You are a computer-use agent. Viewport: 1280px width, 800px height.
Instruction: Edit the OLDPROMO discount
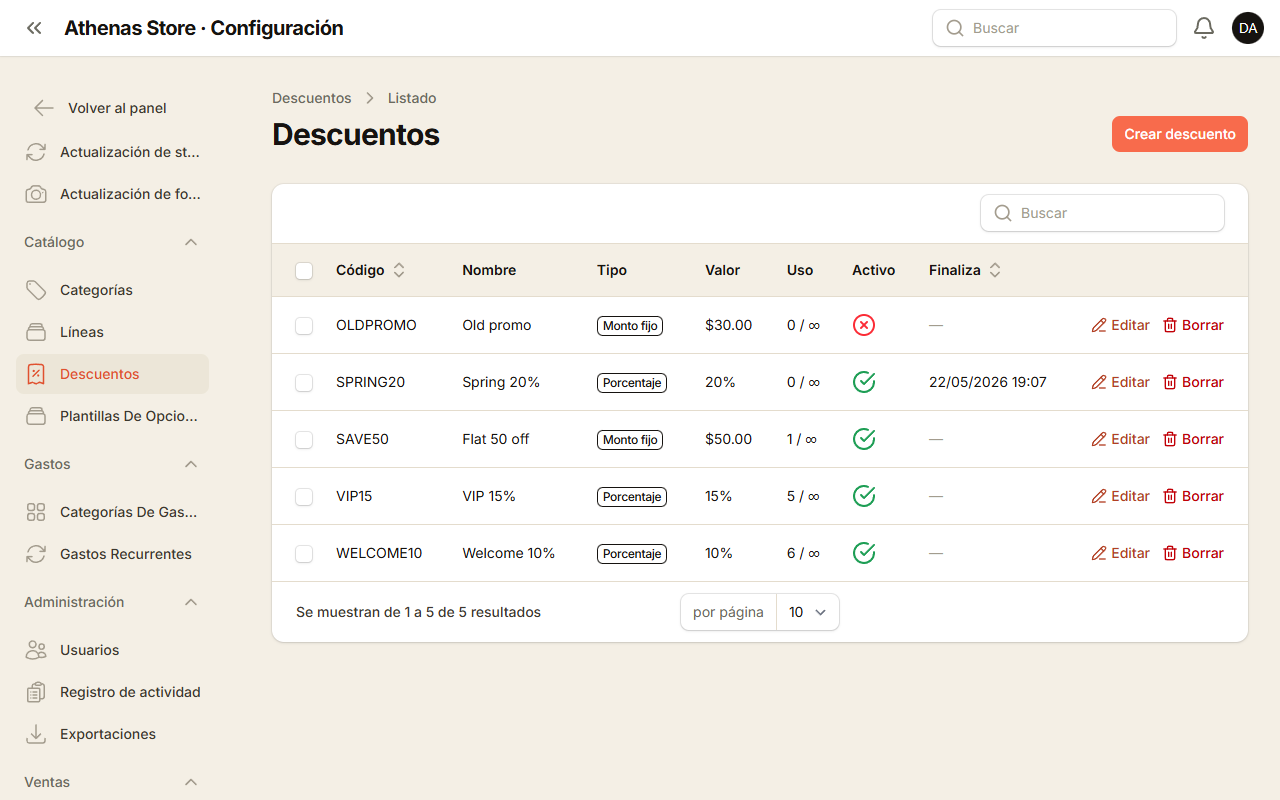pyautogui.click(x=1120, y=325)
